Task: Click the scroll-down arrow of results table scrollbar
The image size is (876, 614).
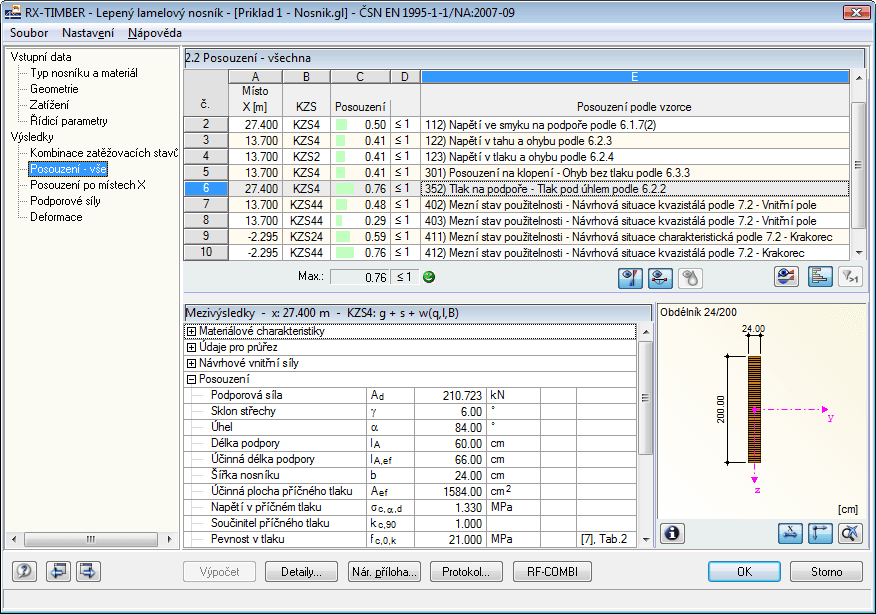Action: tap(859, 253)
